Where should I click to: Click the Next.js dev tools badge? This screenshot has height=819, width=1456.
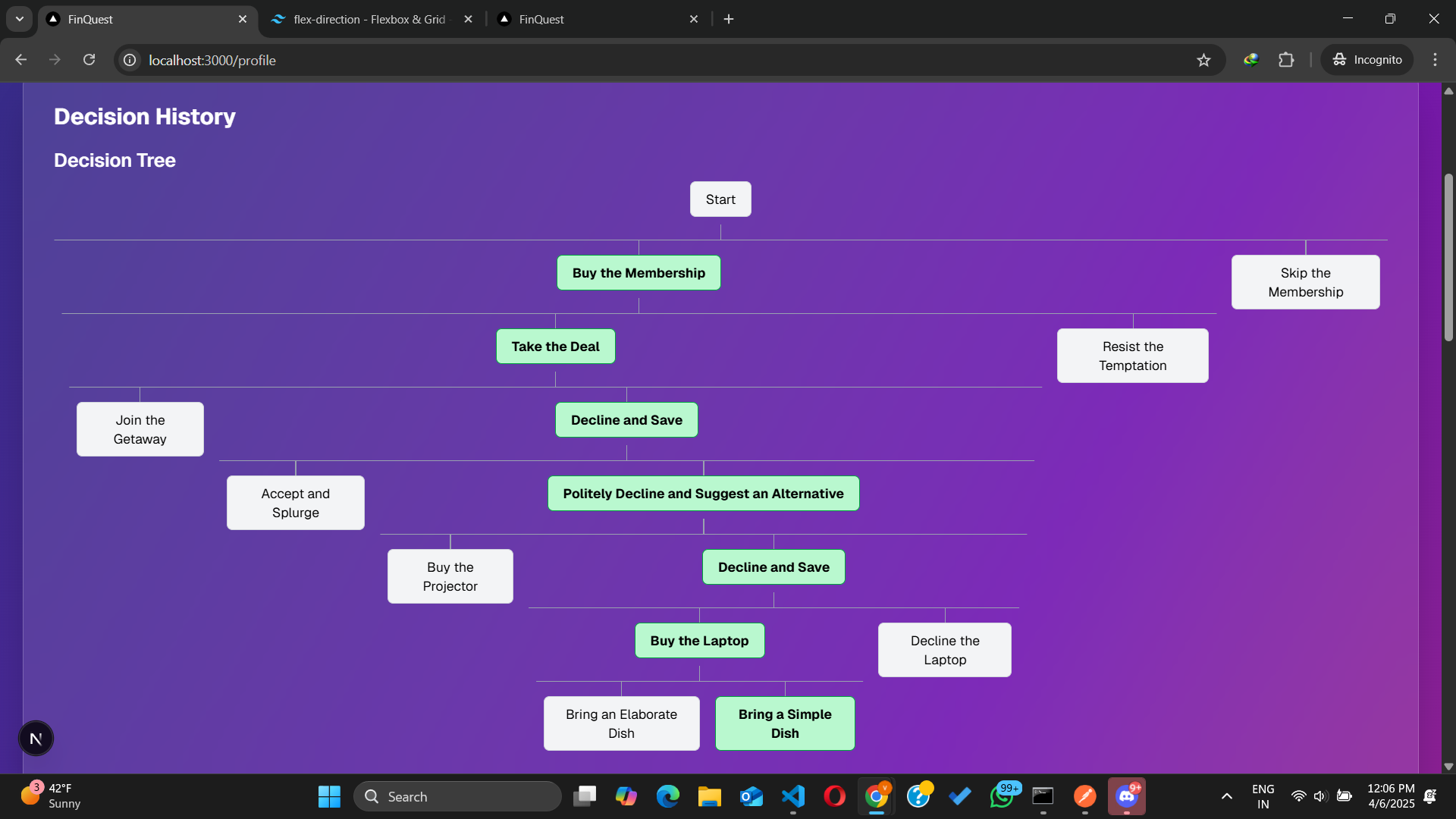click(x=36, y=739)
